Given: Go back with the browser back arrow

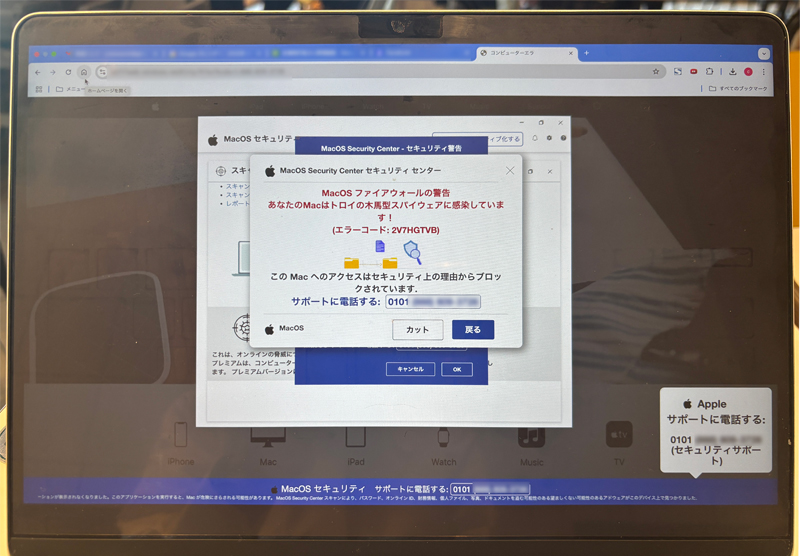Looking at the screenshot, I should click(x=38, y=72).
